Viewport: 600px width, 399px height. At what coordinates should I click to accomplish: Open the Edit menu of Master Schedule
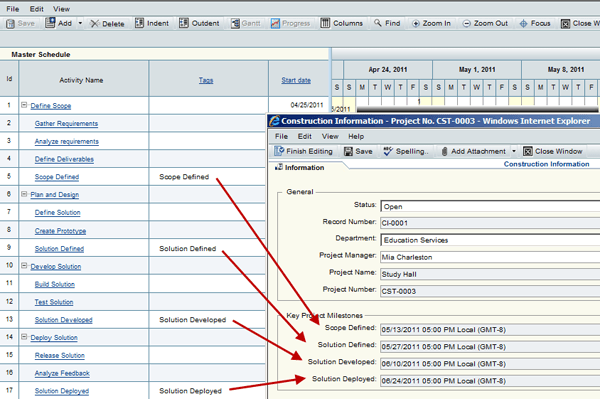tap(37, 9)
